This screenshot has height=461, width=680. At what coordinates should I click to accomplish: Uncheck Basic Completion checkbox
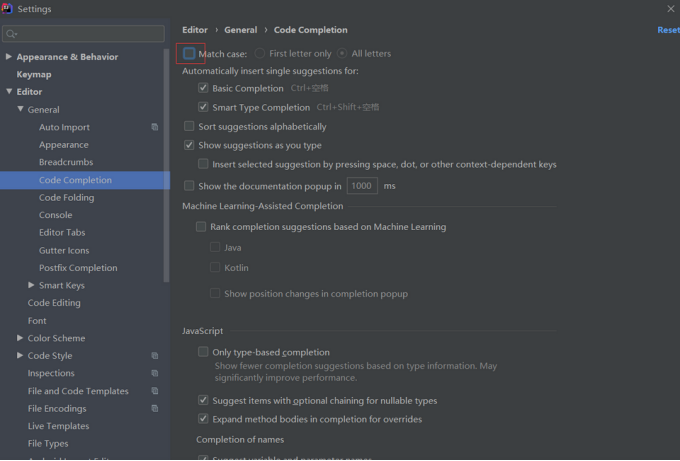click(203, 88)
